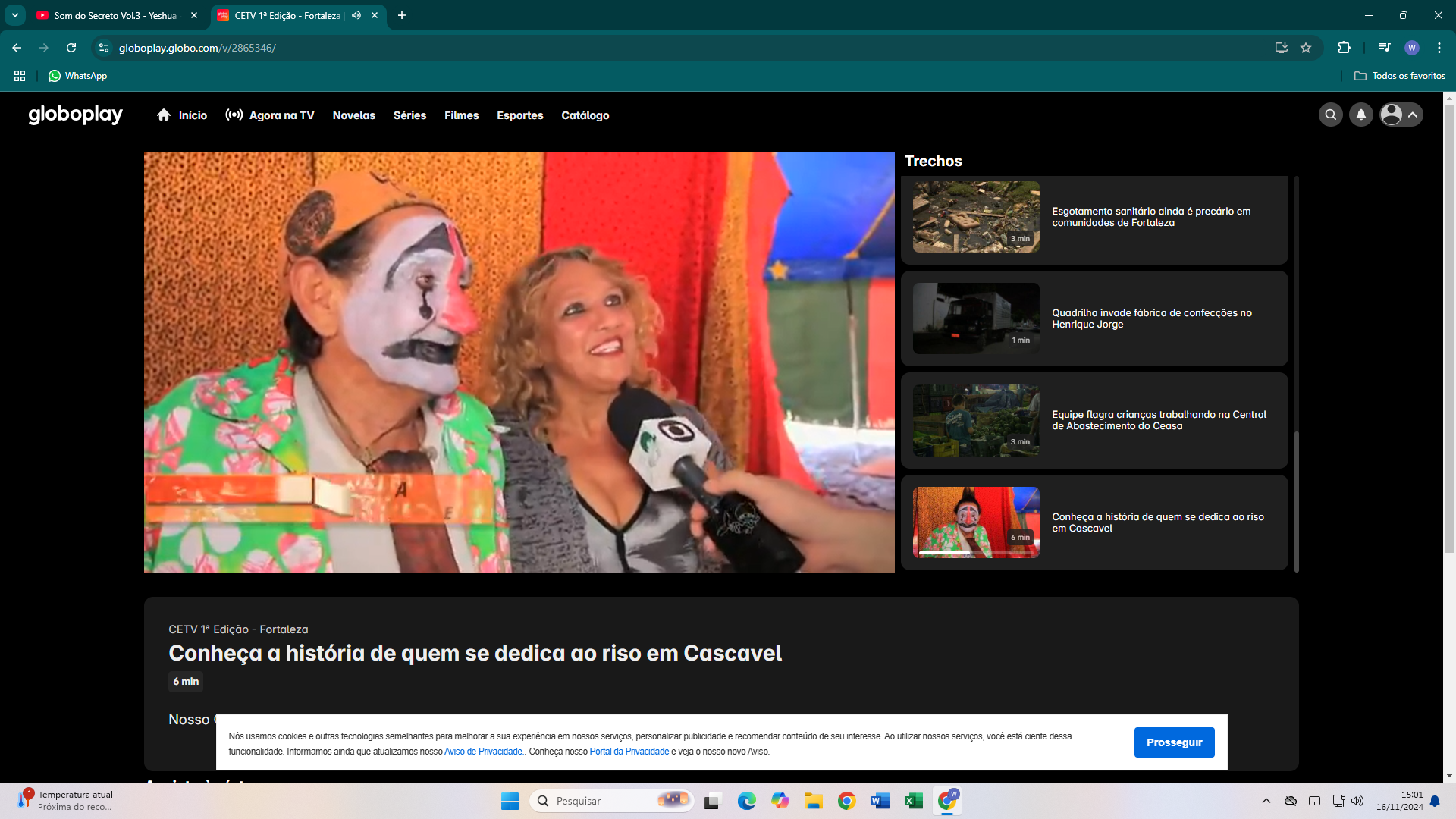Switch to Som do Secreto tab

(x=114, y=15)
